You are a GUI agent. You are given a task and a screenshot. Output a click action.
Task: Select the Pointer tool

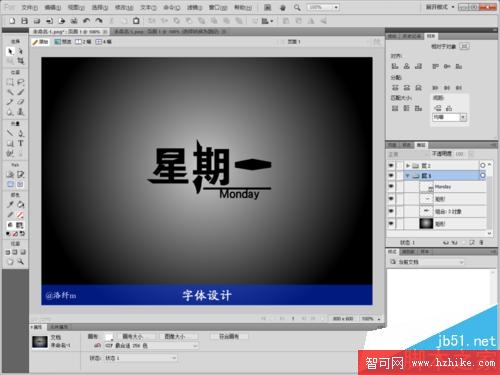(10, 52)
